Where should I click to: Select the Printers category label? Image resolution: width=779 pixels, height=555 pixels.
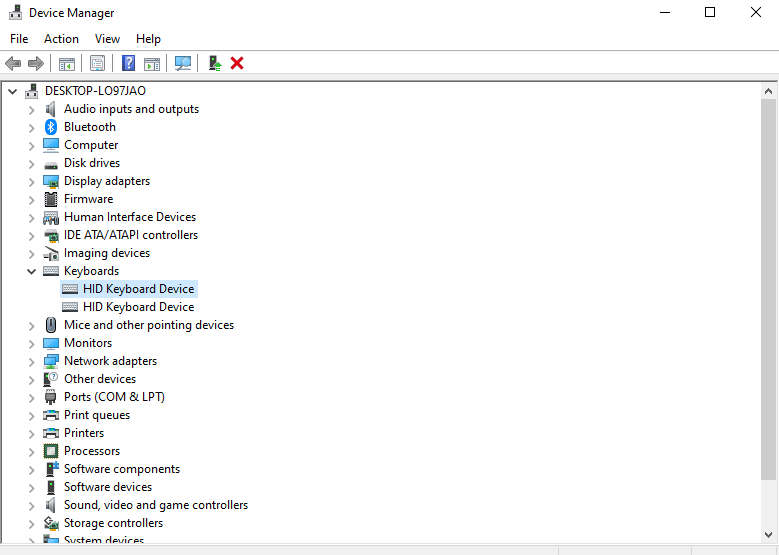point(84,433)
